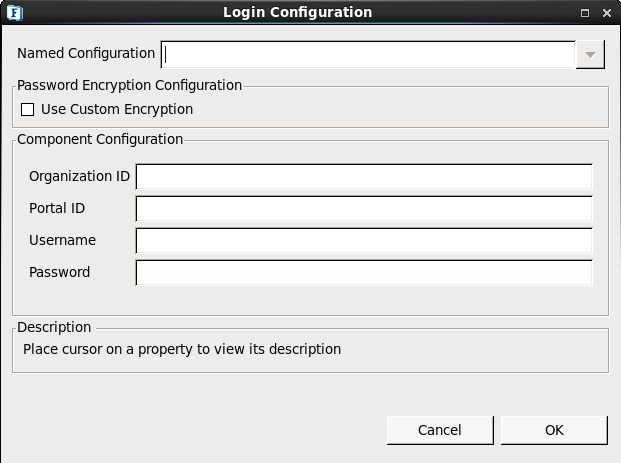
Task: Focus the Organization ID field
Action: pyautogui.click(x=364, y=177)
